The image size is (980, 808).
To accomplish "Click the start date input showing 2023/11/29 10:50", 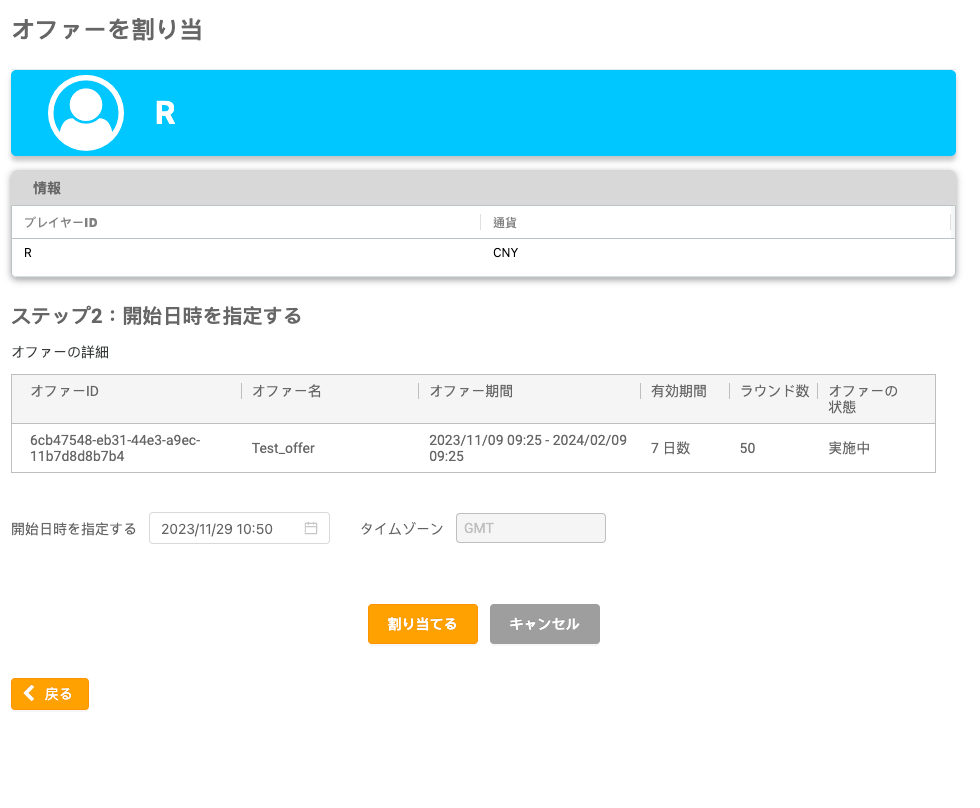I will pos(230,528).
